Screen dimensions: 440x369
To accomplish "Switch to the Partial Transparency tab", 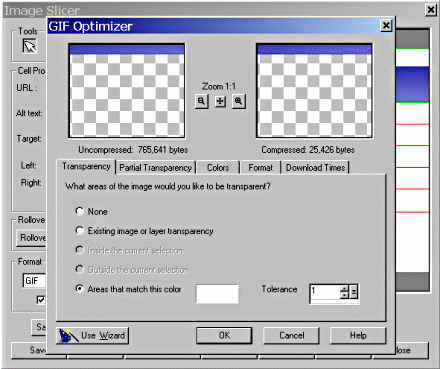I will click(156, 168).
